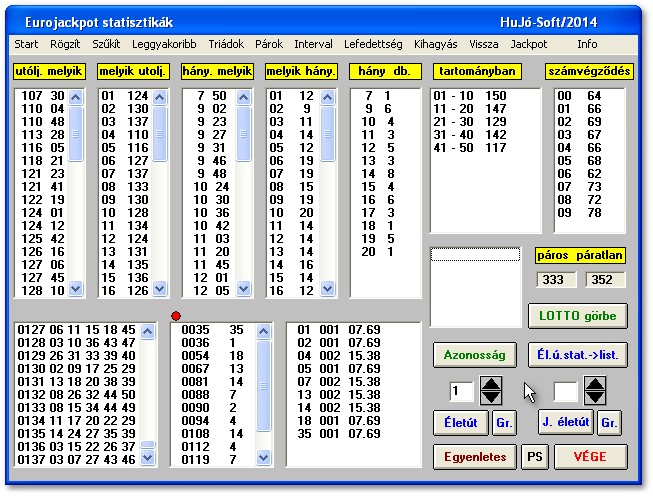Image resolution: width=653 pixels, height=496 pixels.
Task: Click the páros count field showing 333
Action: [556, 279]
